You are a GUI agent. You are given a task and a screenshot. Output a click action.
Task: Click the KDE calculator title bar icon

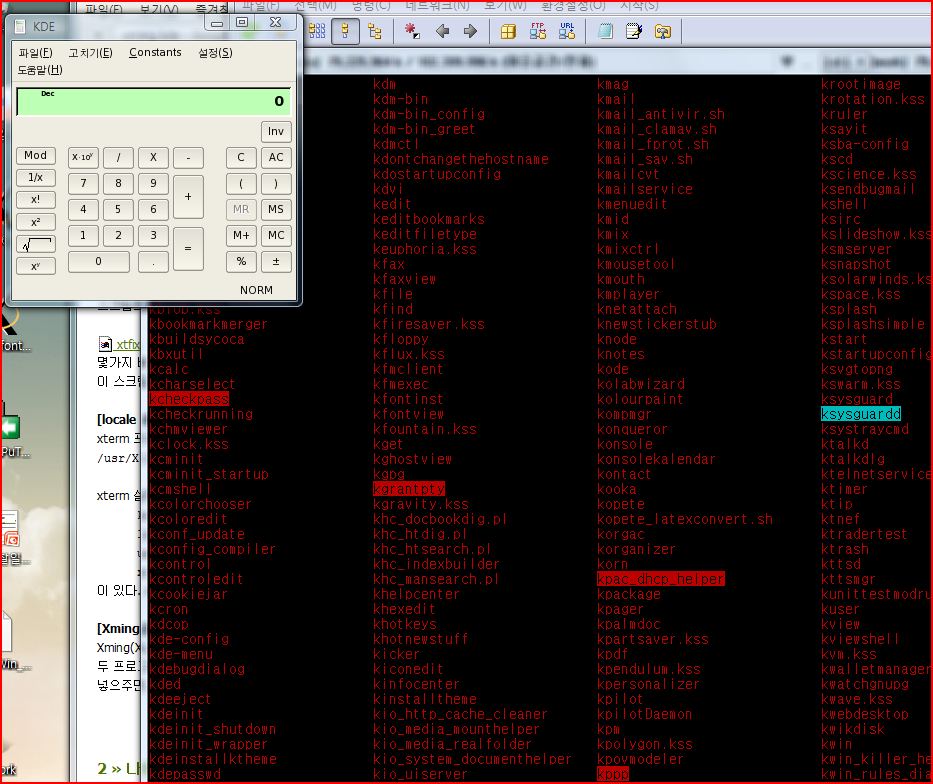coord(20,27)
